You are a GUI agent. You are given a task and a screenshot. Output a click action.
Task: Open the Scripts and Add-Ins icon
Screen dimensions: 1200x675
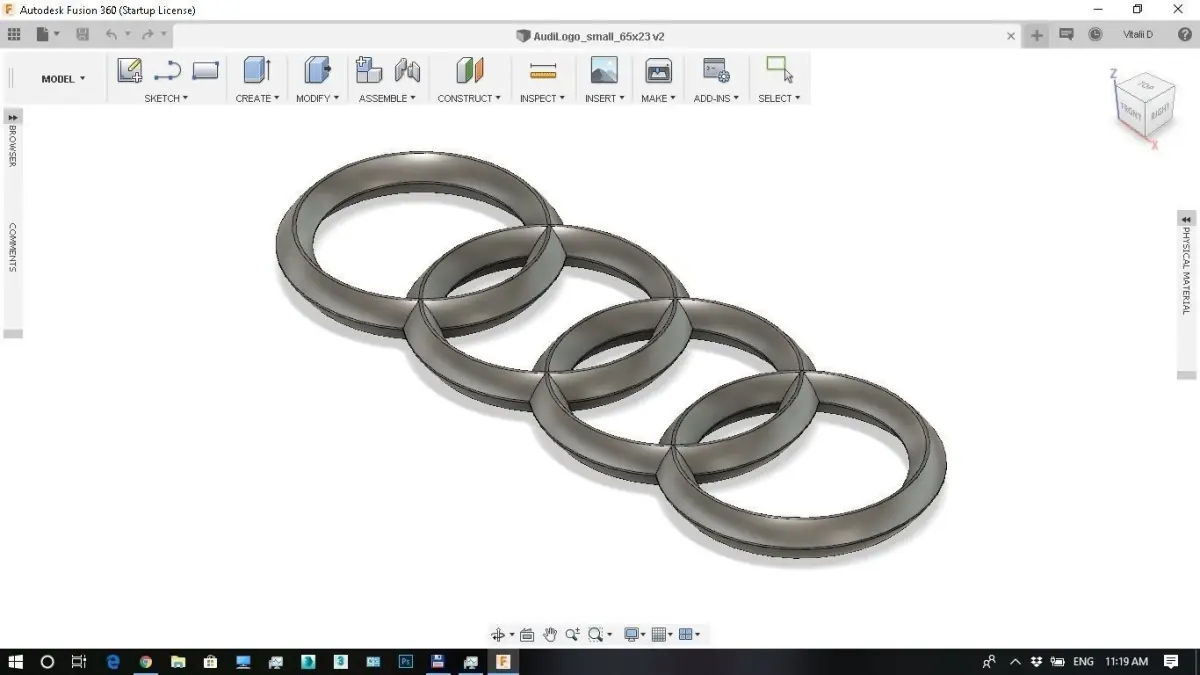pyautogui.click(x=716, y=70)
